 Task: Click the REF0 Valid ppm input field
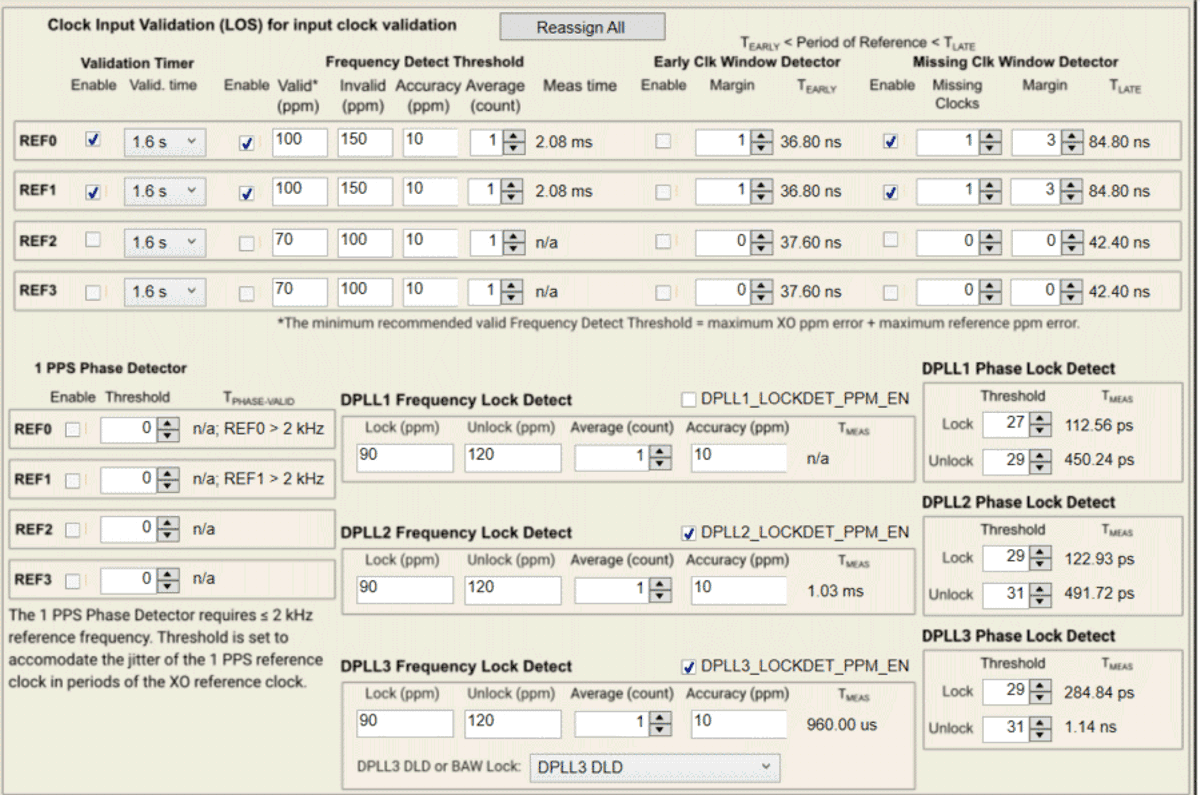point(298,140)
